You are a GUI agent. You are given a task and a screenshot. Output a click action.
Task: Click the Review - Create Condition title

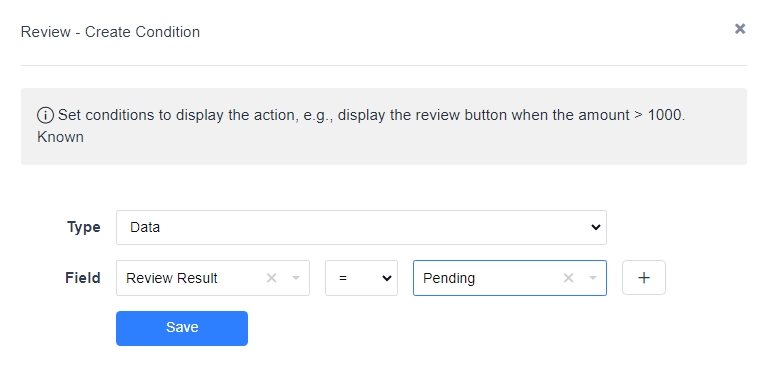coord(110,32)
